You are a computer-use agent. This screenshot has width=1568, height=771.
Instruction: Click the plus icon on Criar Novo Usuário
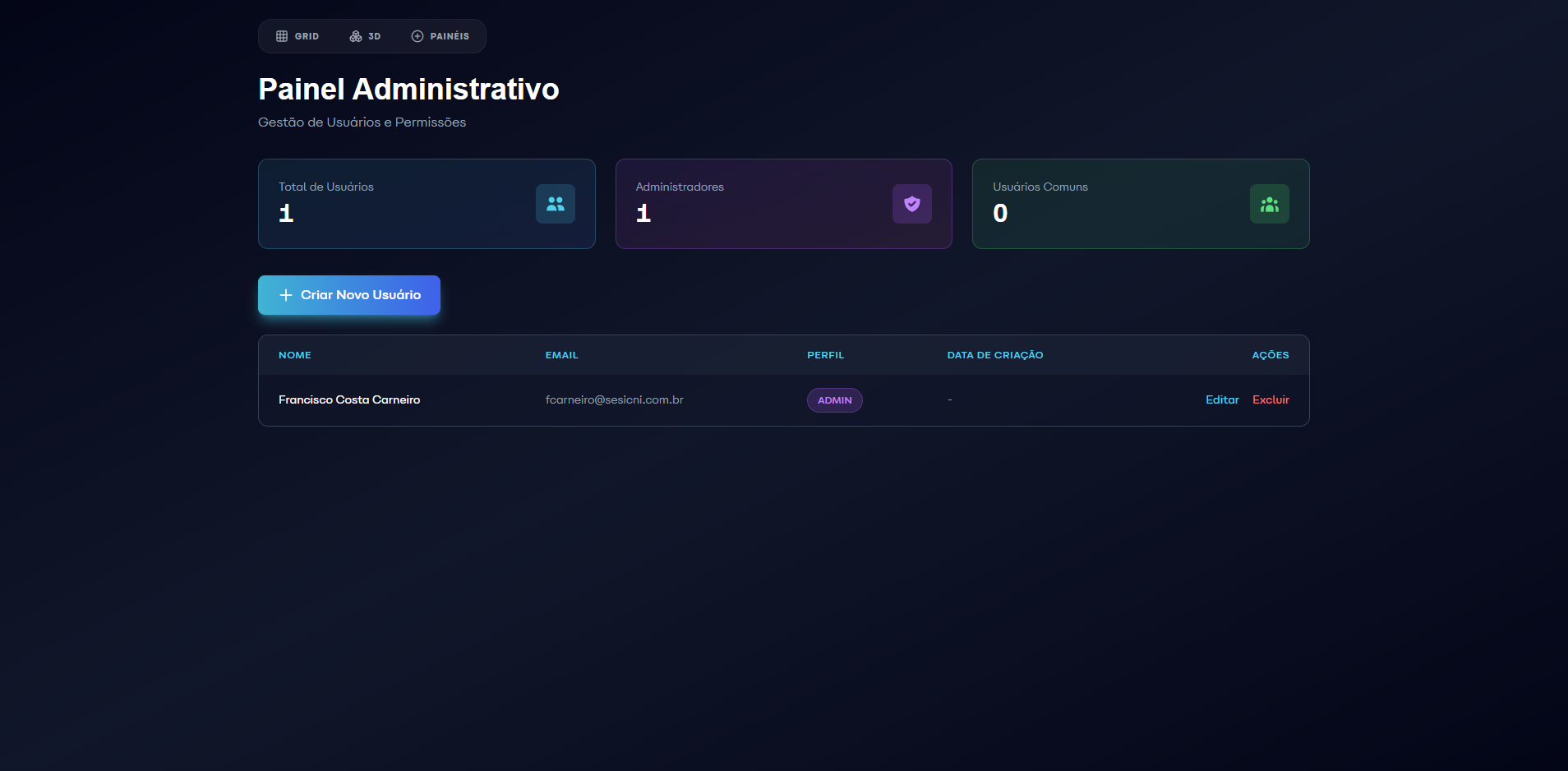coord(286,295)
